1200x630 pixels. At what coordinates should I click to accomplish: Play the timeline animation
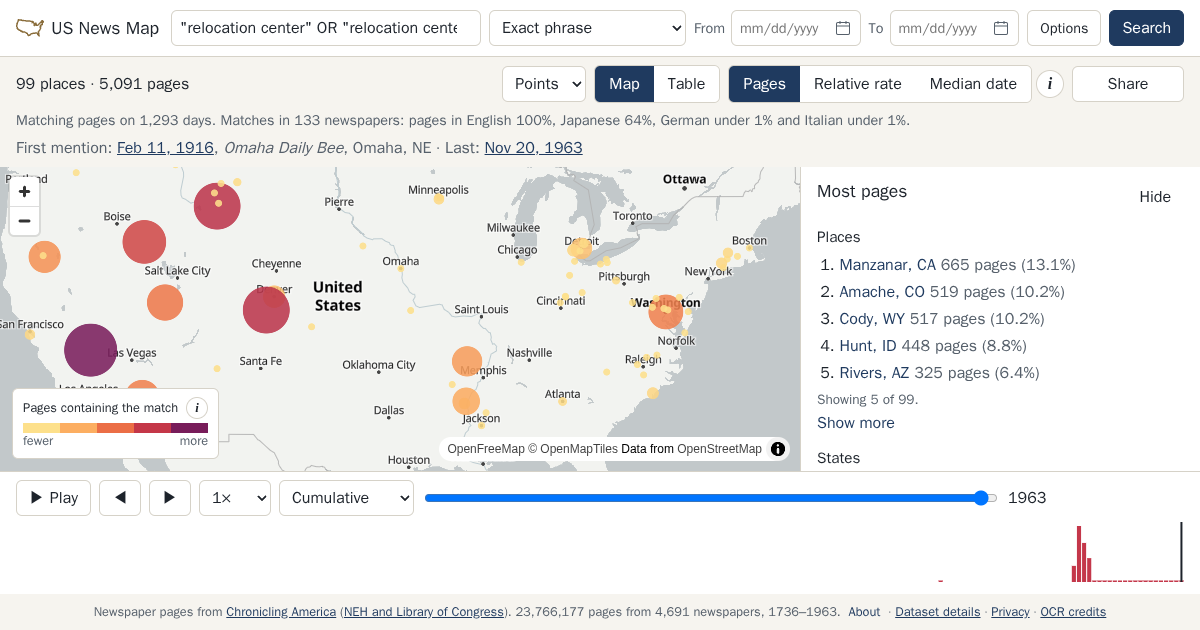tap(54, 498)
